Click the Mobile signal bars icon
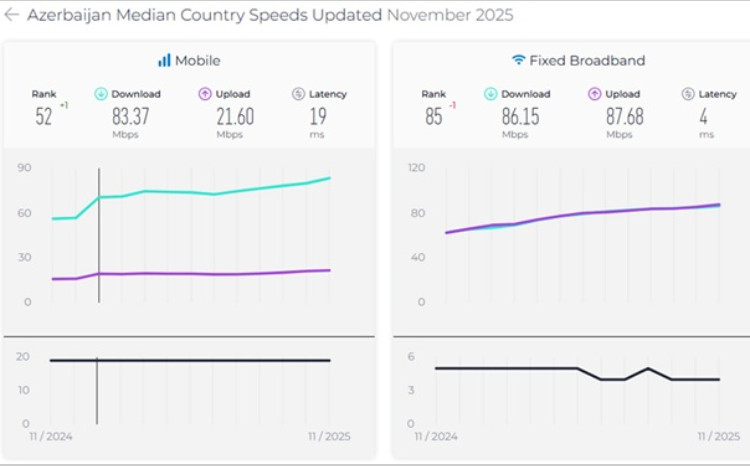The image size is (750, 466). 164,60
